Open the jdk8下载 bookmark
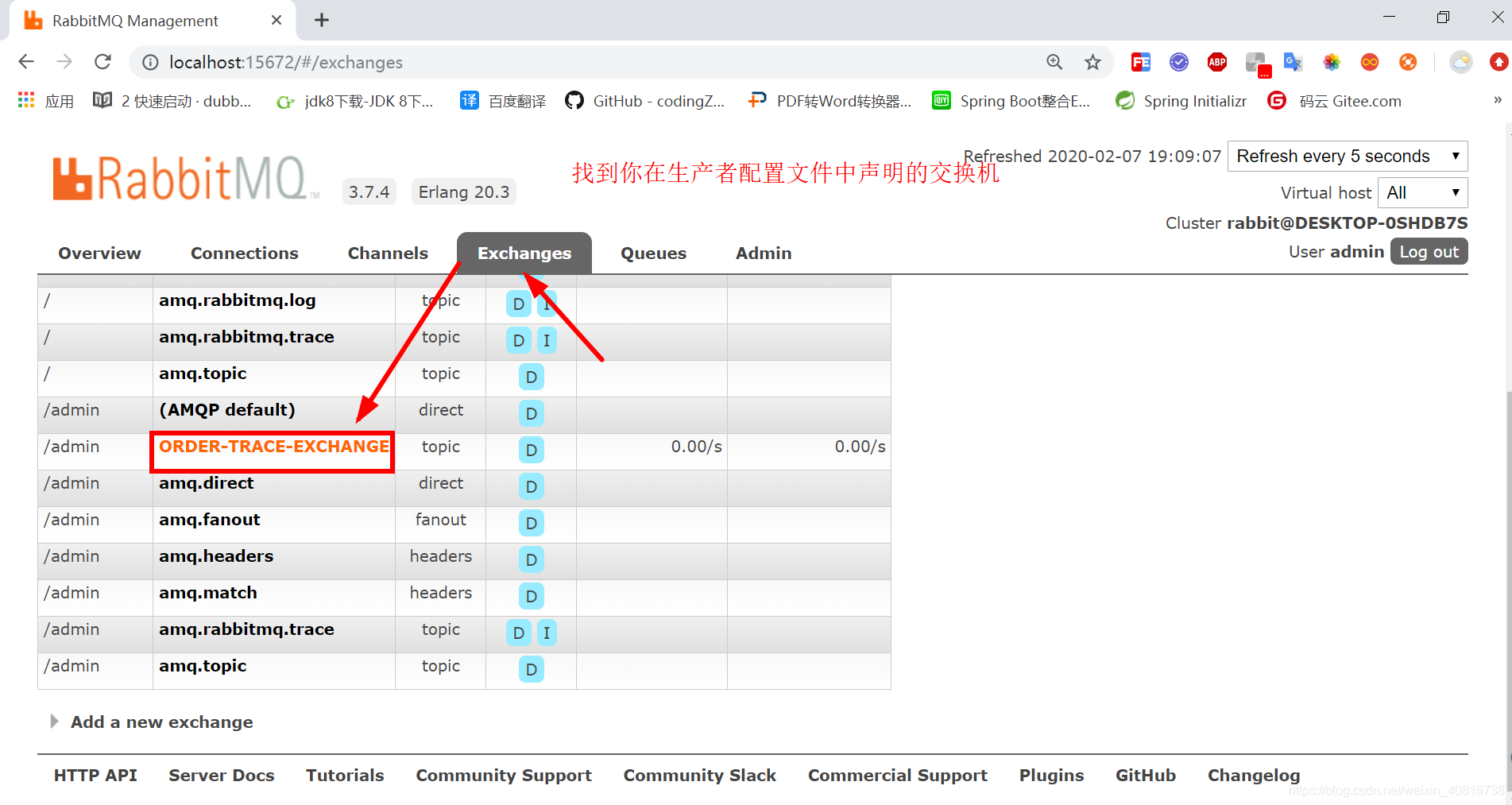This screenshot has height=805, width=1512. (354, 101)
